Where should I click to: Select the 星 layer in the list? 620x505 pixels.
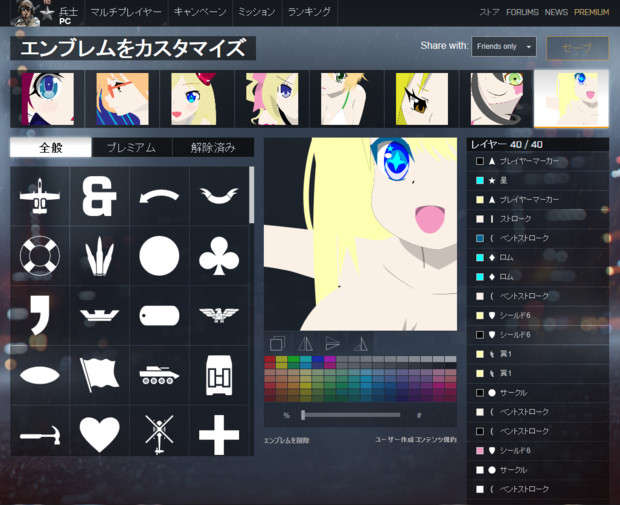(x=537, y=180)
